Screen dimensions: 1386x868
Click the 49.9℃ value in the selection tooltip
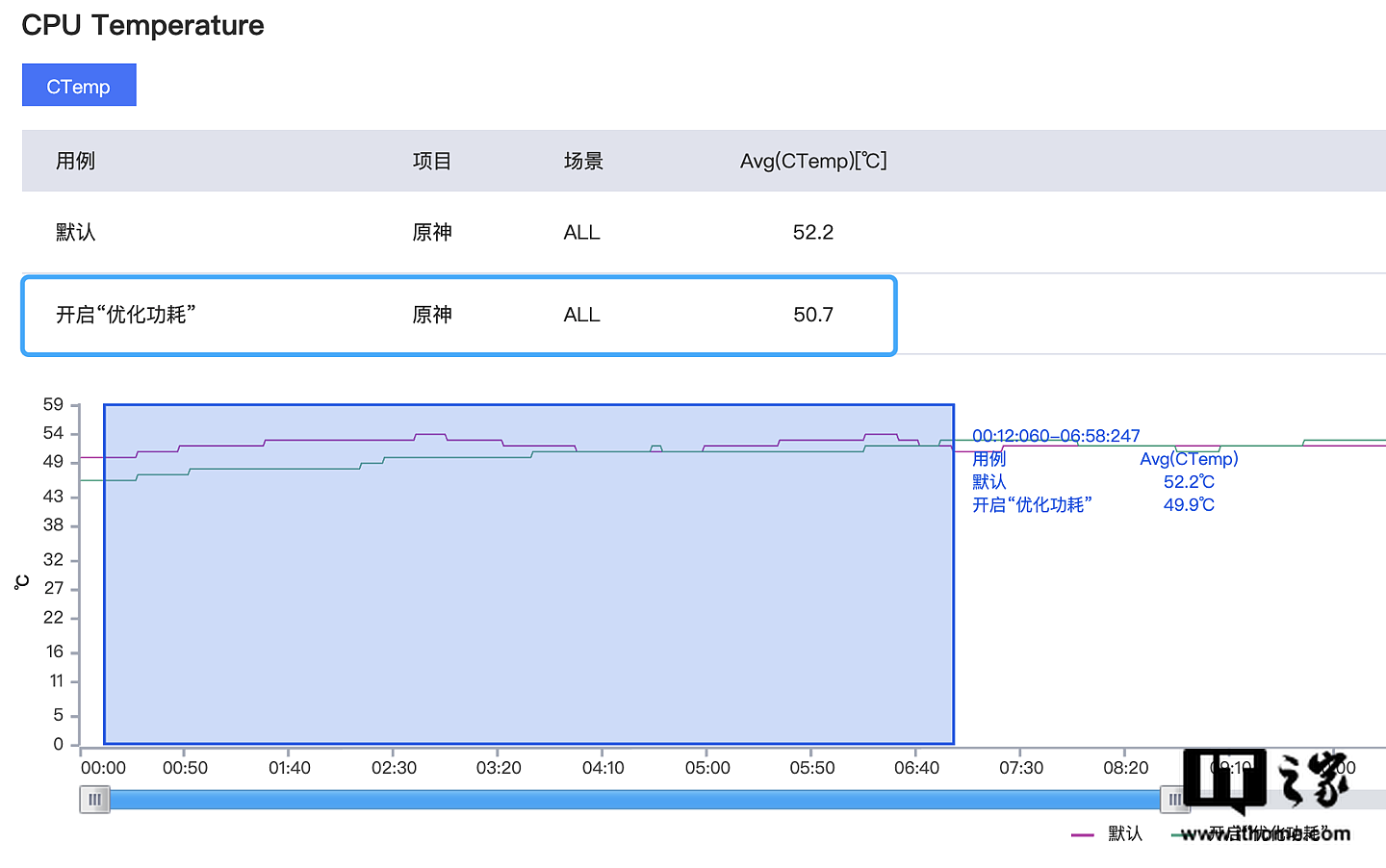click(x=1189, y=505)
